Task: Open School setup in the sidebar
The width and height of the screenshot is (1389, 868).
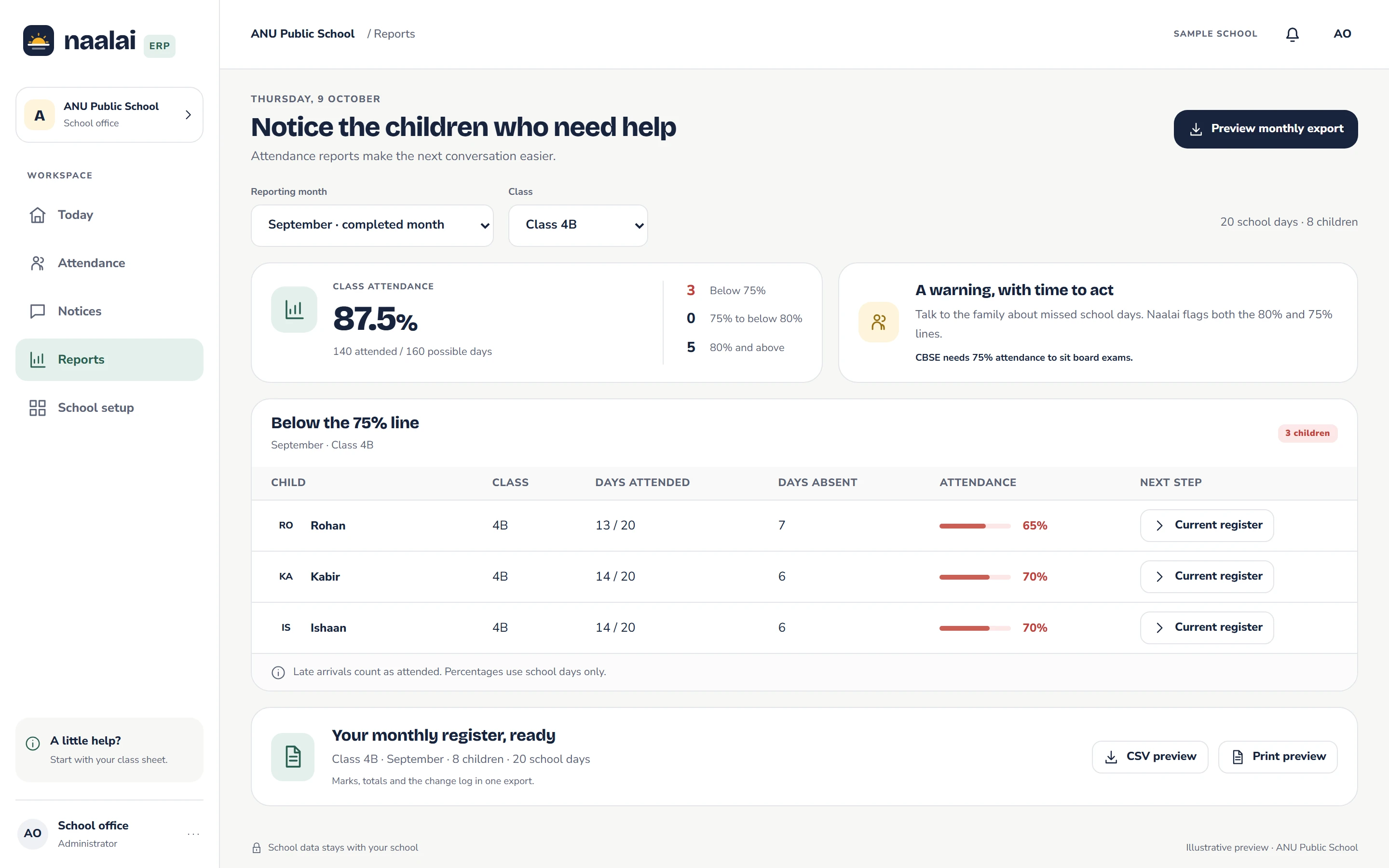Action: (109, 407)
